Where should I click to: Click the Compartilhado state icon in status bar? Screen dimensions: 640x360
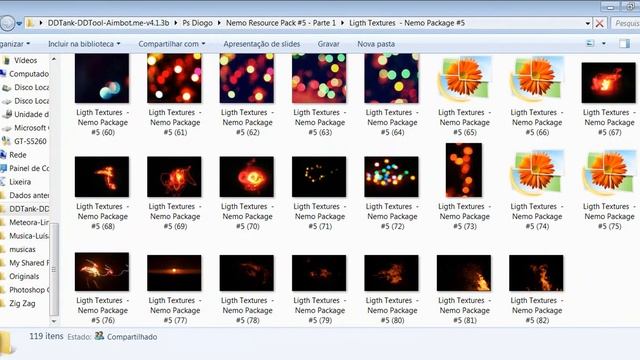tap(99, 336)
